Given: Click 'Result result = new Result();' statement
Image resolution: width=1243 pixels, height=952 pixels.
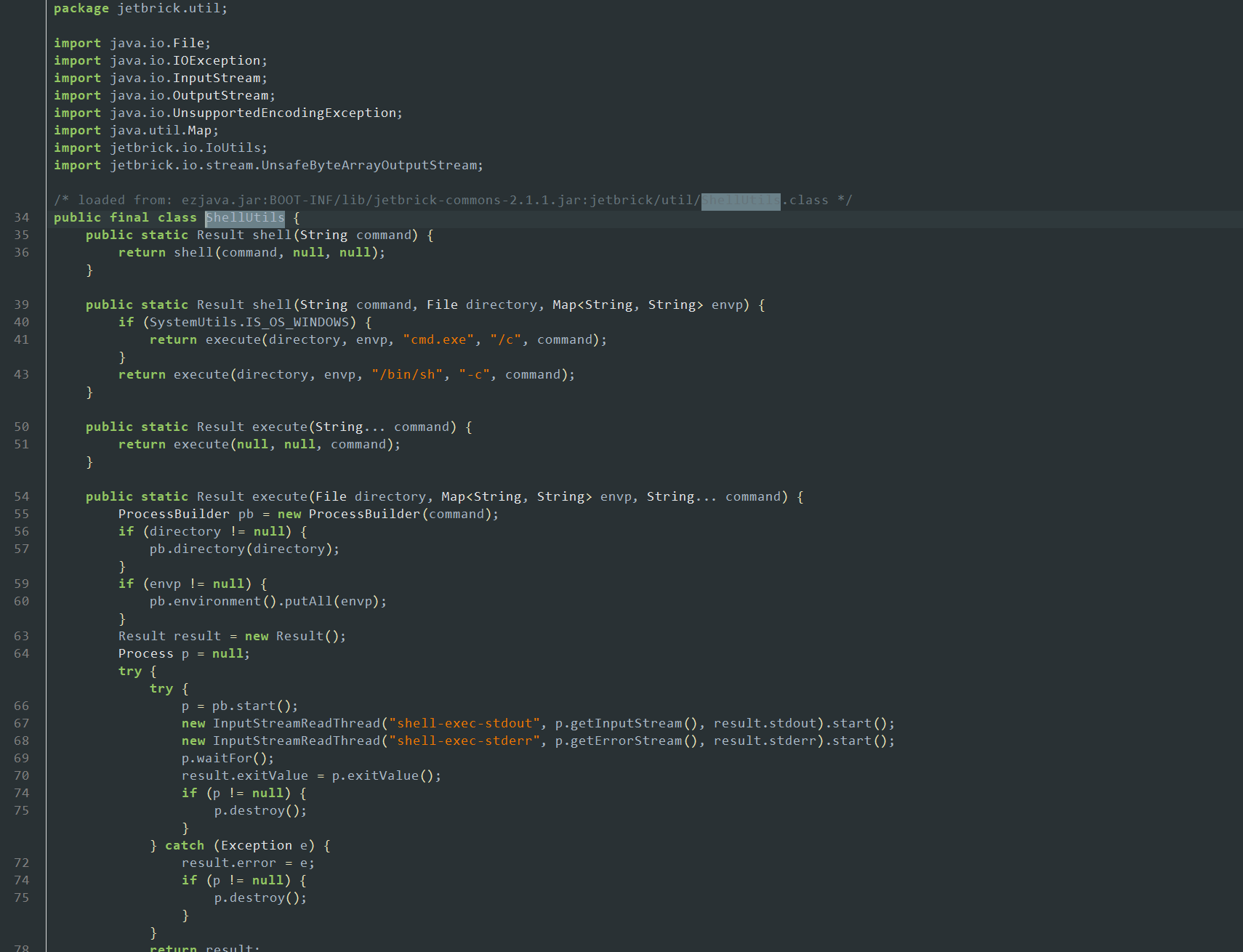Looking at the screenshot, I should (x=233, y=636).
